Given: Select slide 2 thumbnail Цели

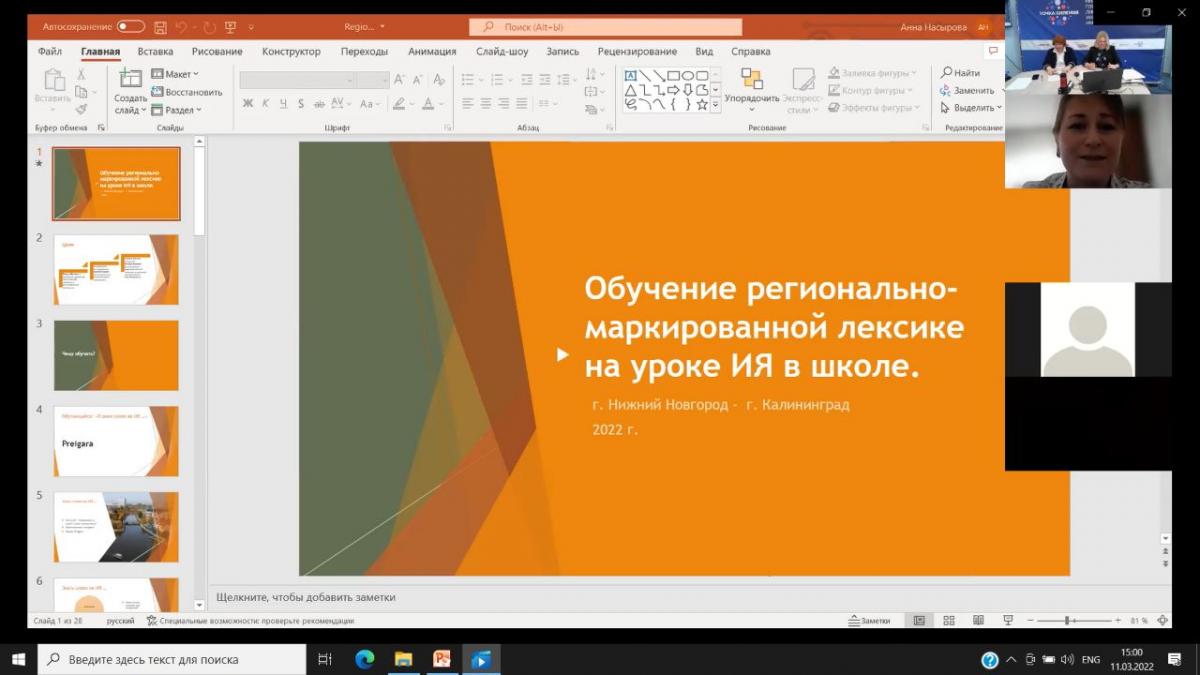Looking at the screenshot, I should (116, 270).
